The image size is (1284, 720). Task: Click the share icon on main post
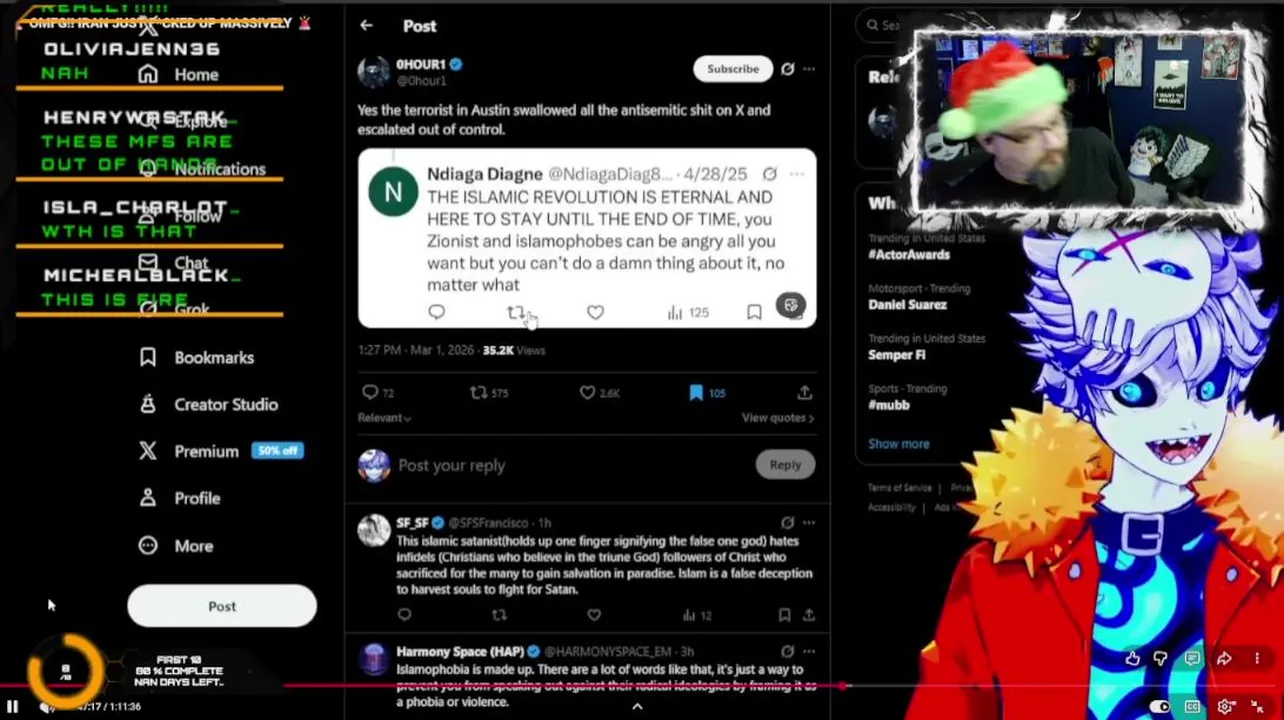click(805, 393)
